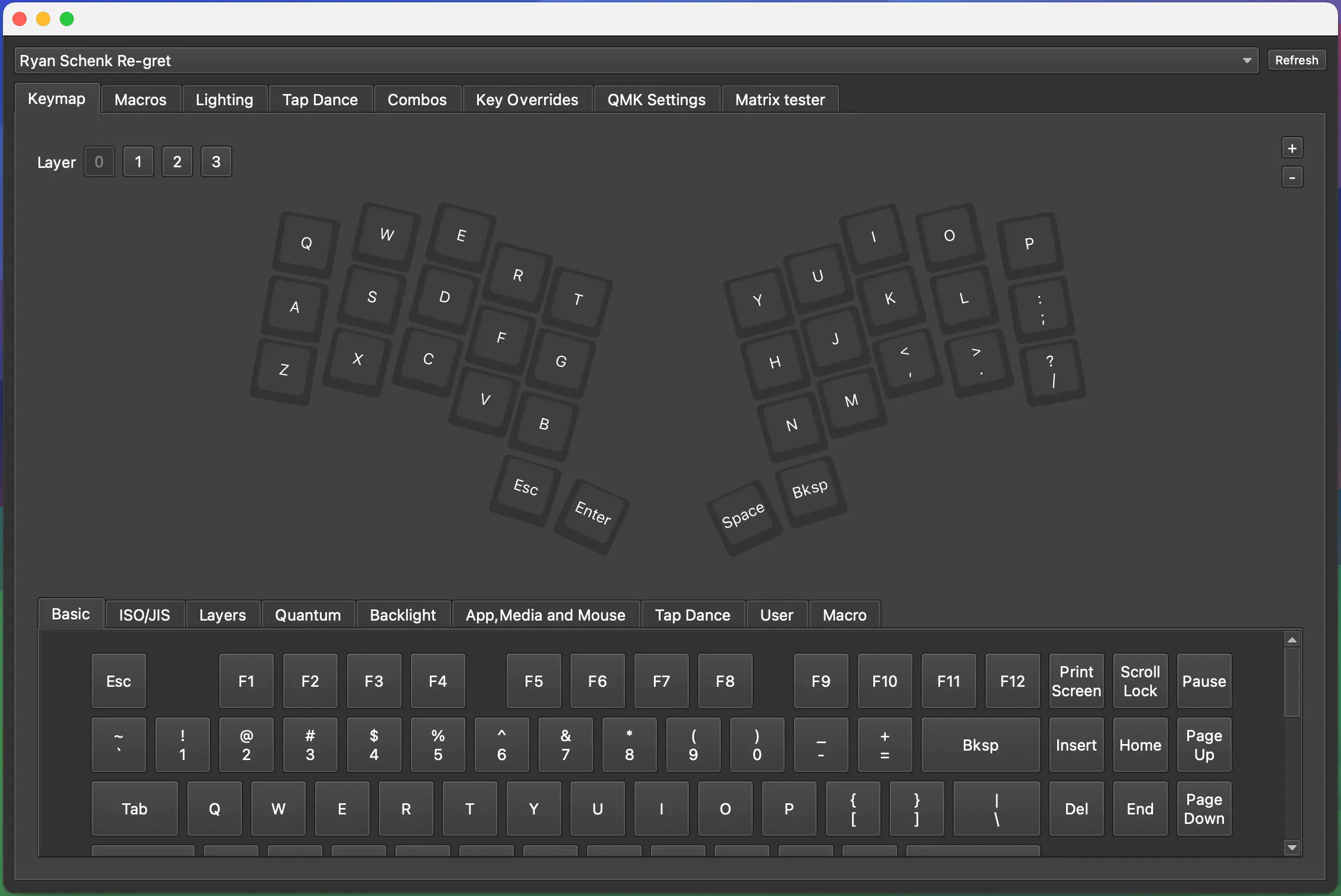Screen dimensions: 1341x896
Task: Select the Space thumb key on layout
Action: [x=743, y=516]
